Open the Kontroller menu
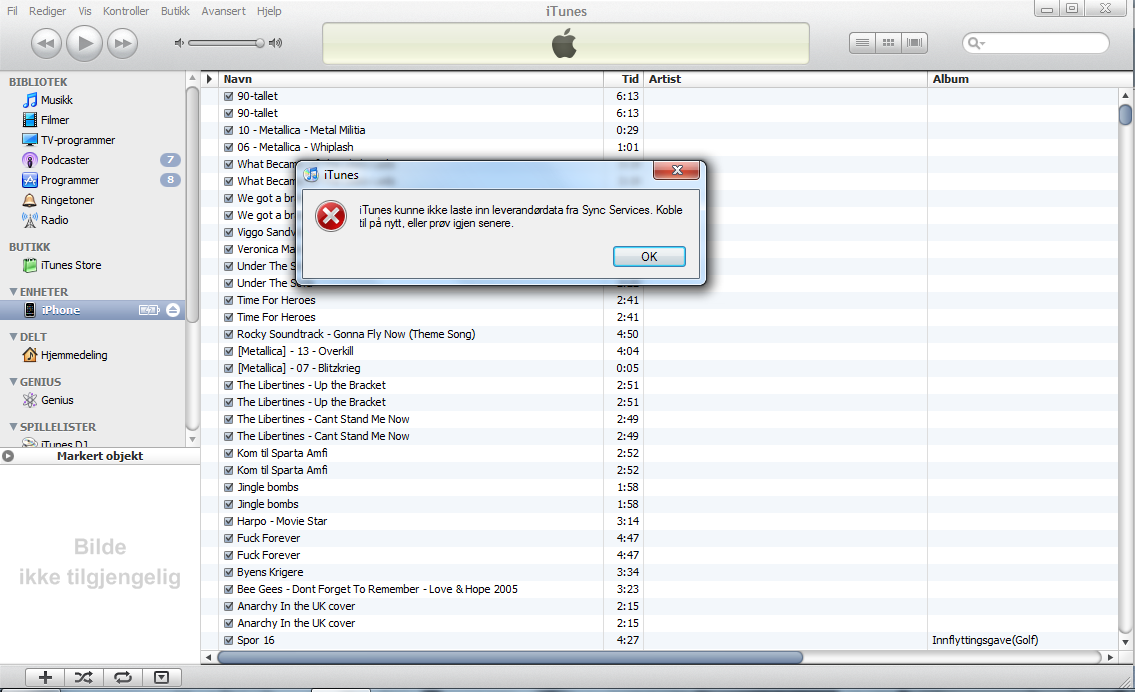 click(126, 11)
